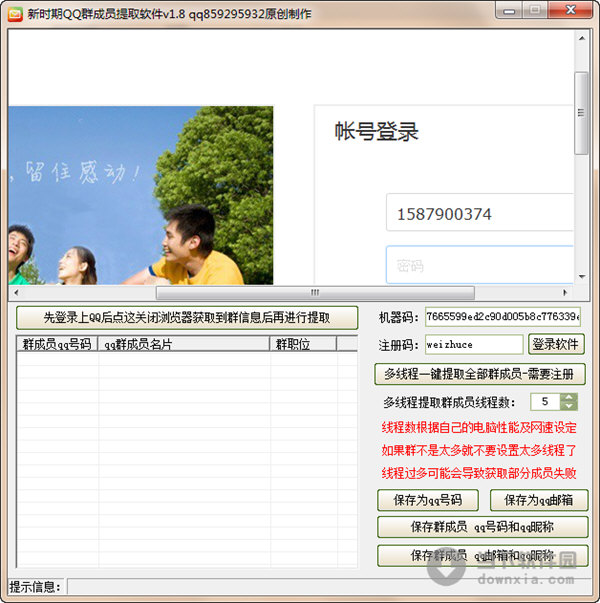Click the horizontal scrollbar left arrow
This screenshot has width=600, height=603.
pyautogui.click(x=16, y=292)
